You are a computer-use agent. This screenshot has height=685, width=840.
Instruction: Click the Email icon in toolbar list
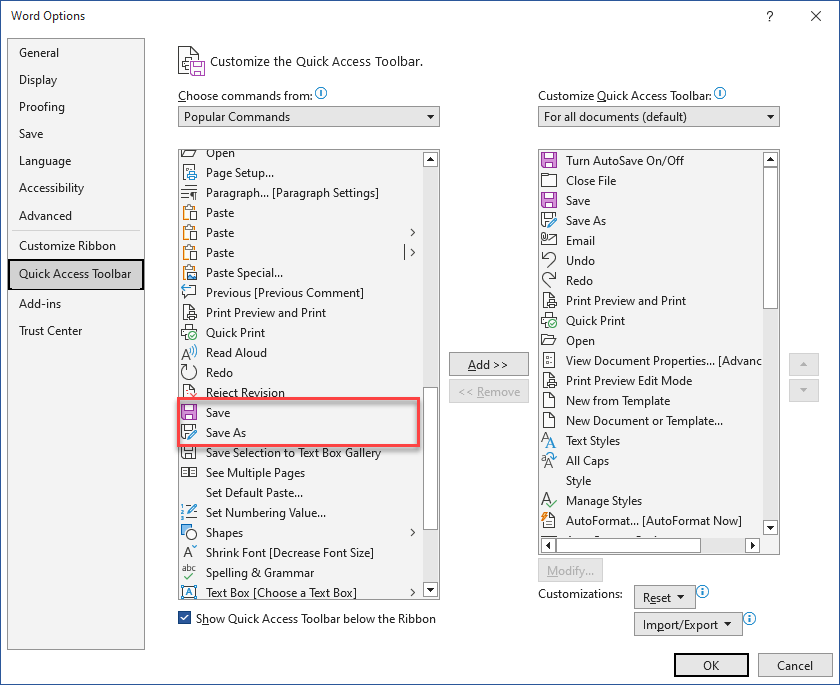click(549, 240)
